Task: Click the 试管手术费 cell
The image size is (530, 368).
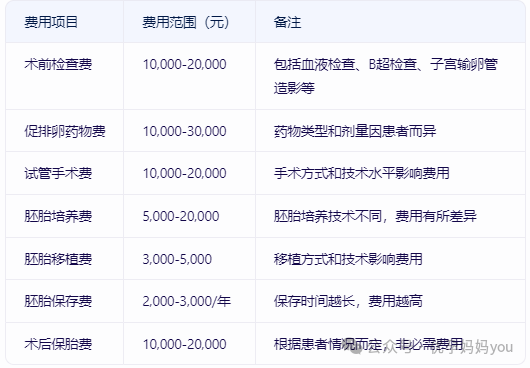Action: (58, 173)
